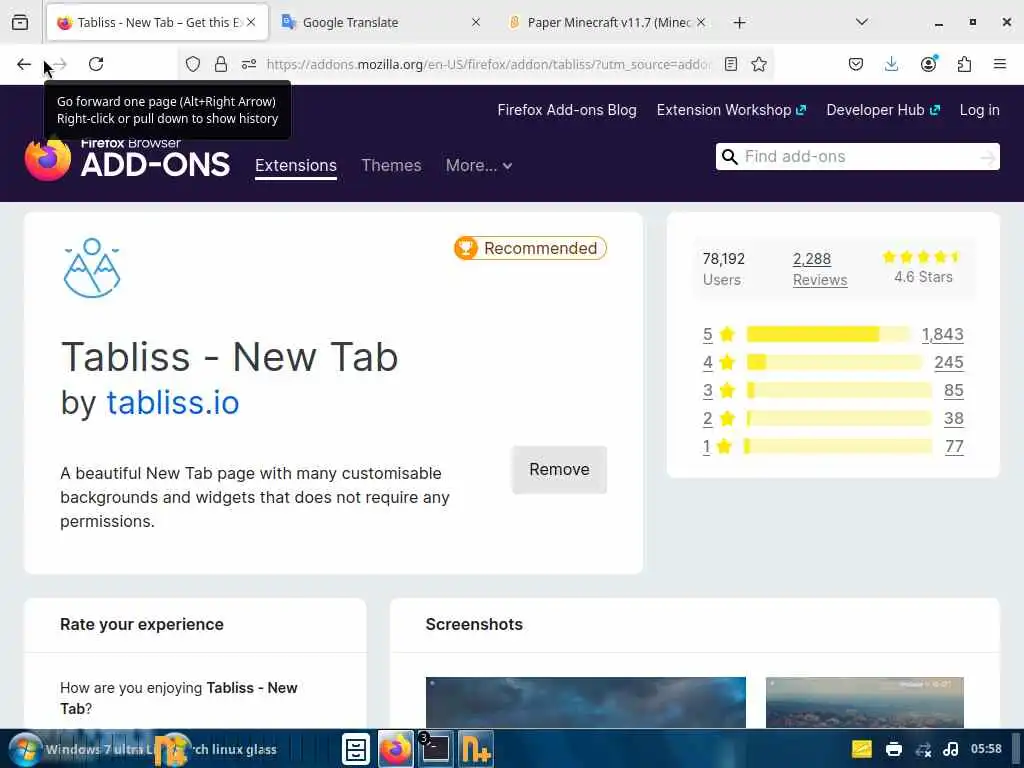Open the N+ taskbar application icon

coord(475,749)
